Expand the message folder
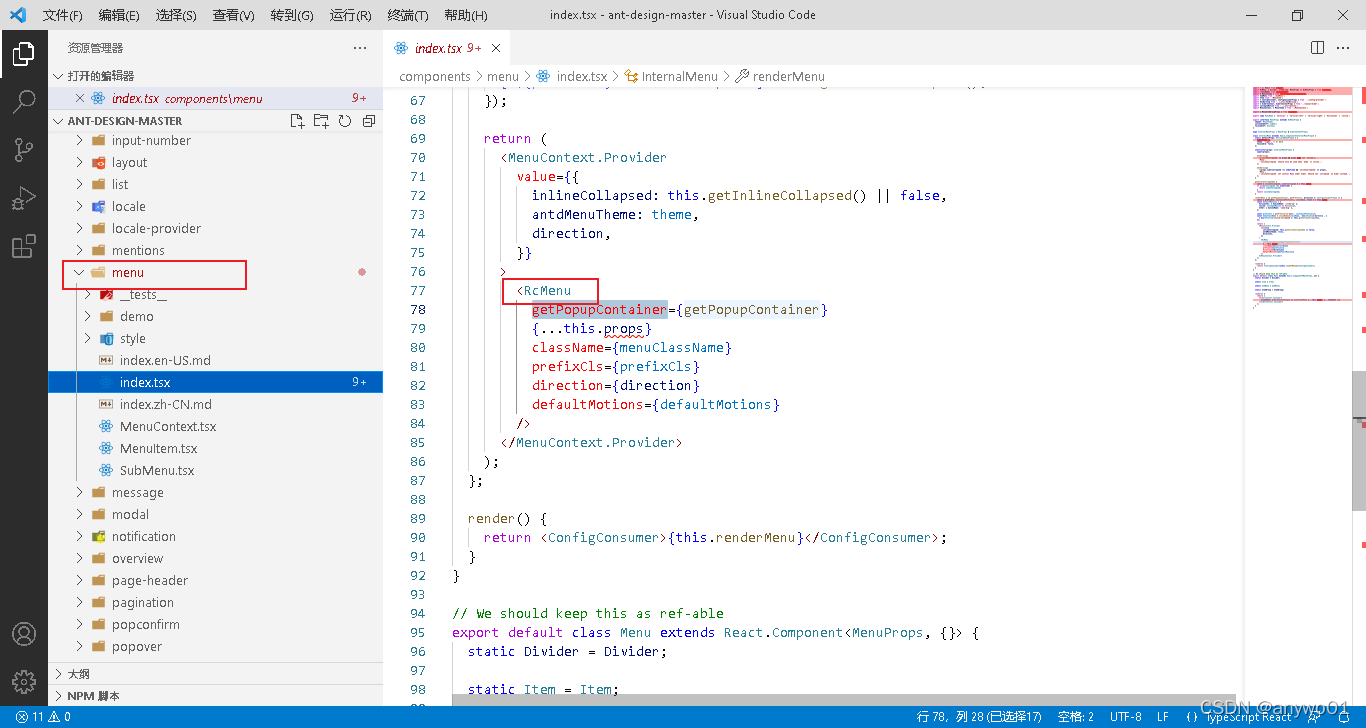The height and width of the screenshot is (728, 1366). pyautogui.click(x=215, y=493)
